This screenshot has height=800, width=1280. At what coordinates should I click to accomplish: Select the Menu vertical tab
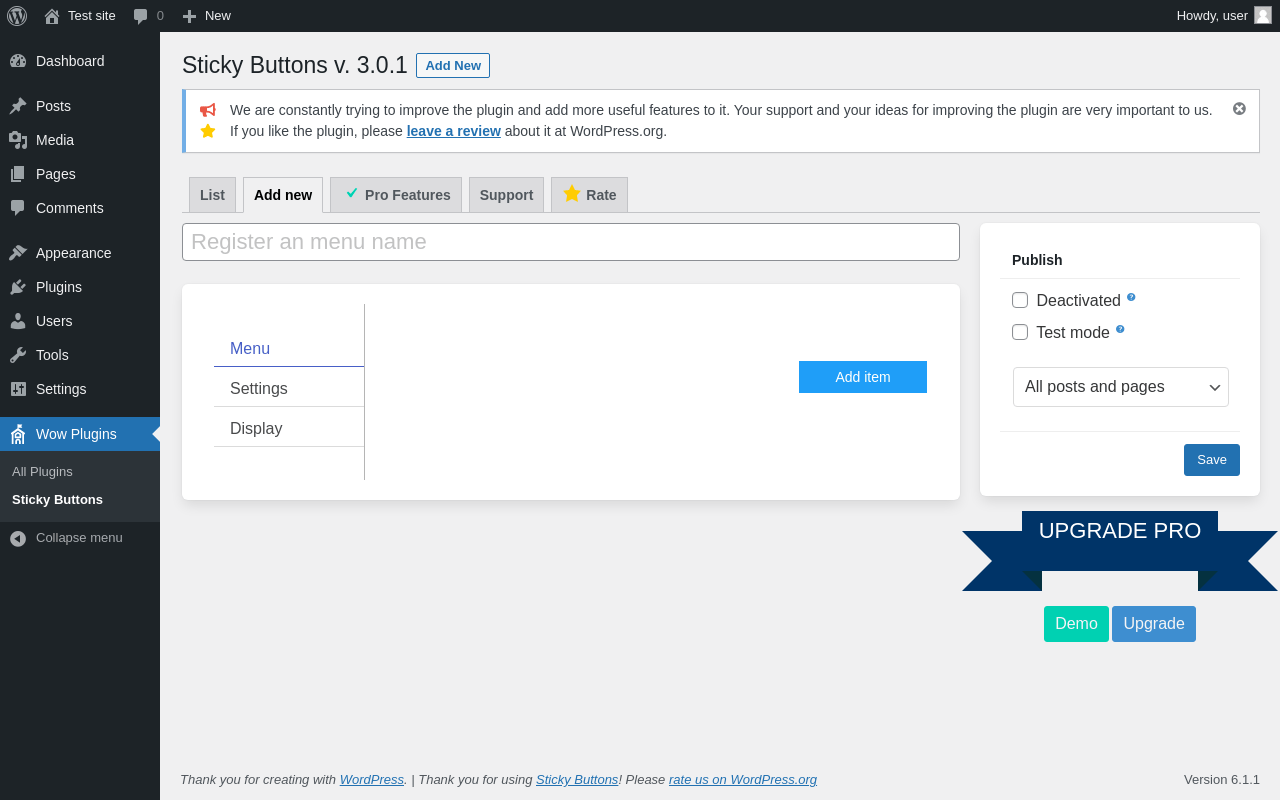point(289,349)
